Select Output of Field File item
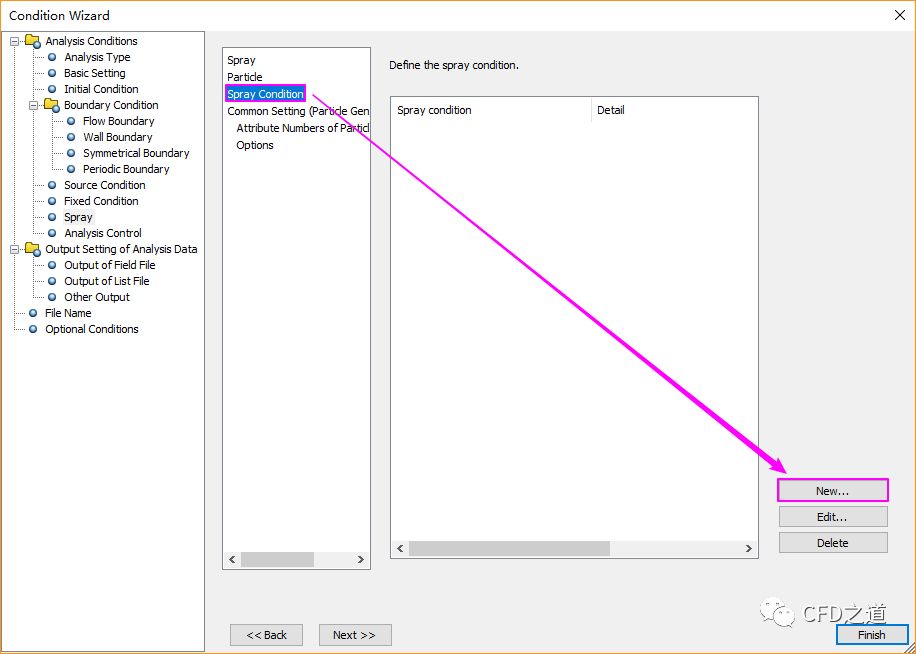Screen dimensions: 916x654 (110, 265)
